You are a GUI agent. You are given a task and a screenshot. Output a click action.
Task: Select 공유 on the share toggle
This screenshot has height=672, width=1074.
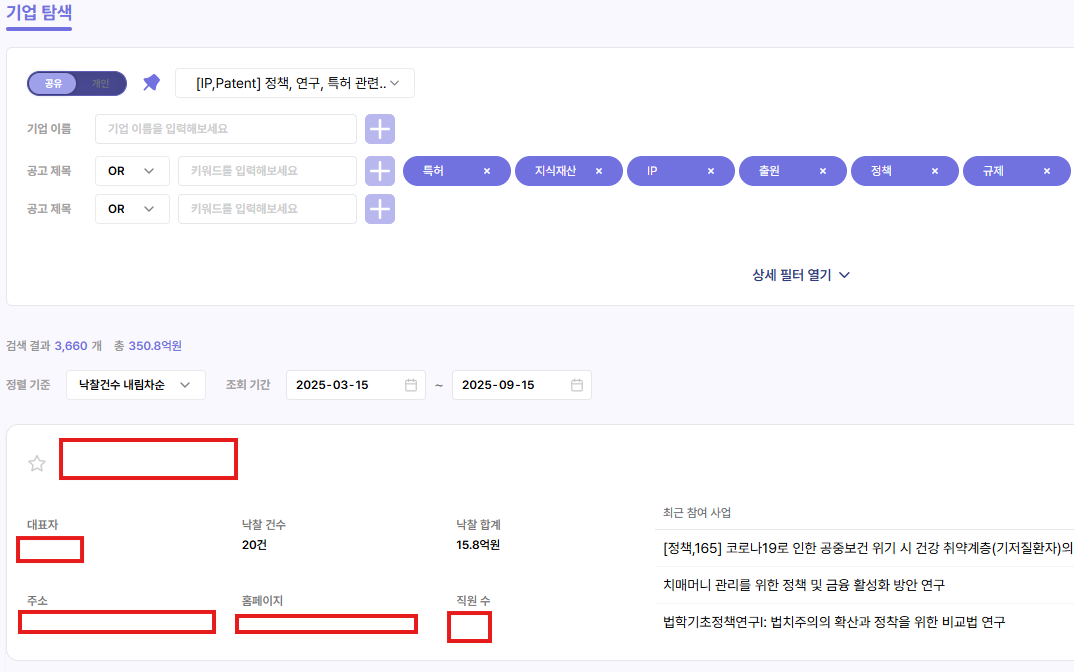pyautogui.click(x=52, y=83)
